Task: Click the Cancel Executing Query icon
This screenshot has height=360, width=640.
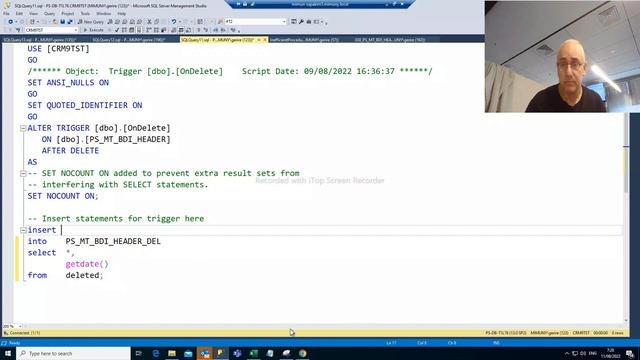Action: point(109,30)
